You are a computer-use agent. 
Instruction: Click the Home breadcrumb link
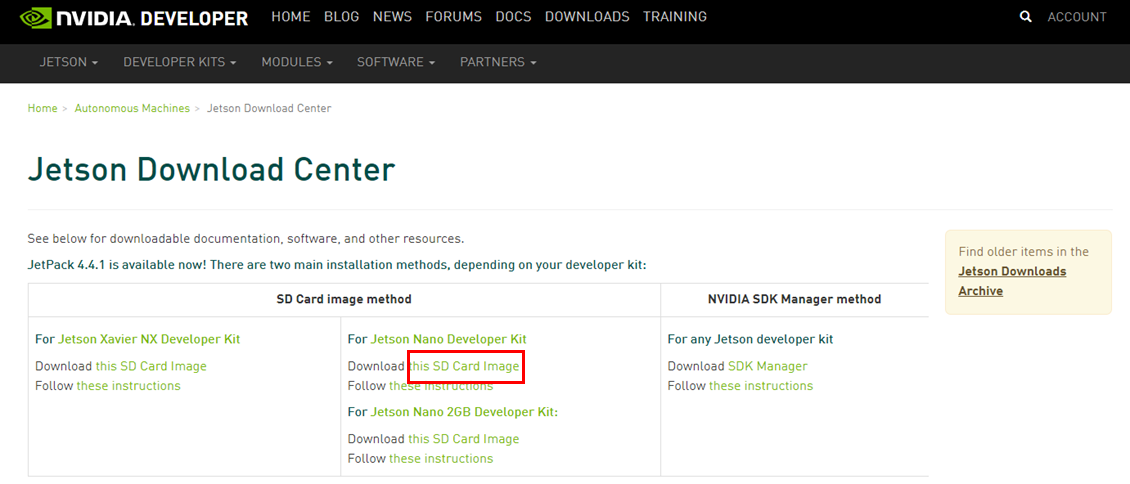(x=43, y=108)
